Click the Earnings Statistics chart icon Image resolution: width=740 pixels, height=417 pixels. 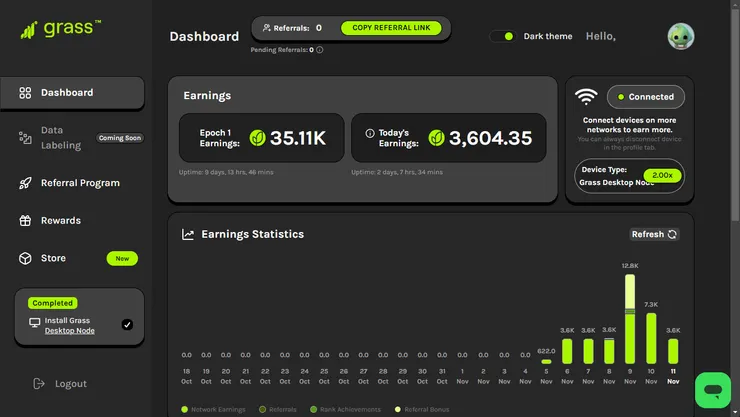point(188,234)
